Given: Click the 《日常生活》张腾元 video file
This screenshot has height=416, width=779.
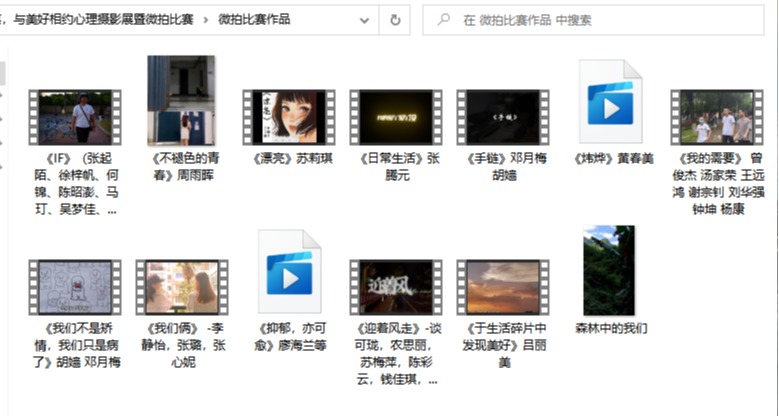Looking at the screenshot, I should 395,118.
